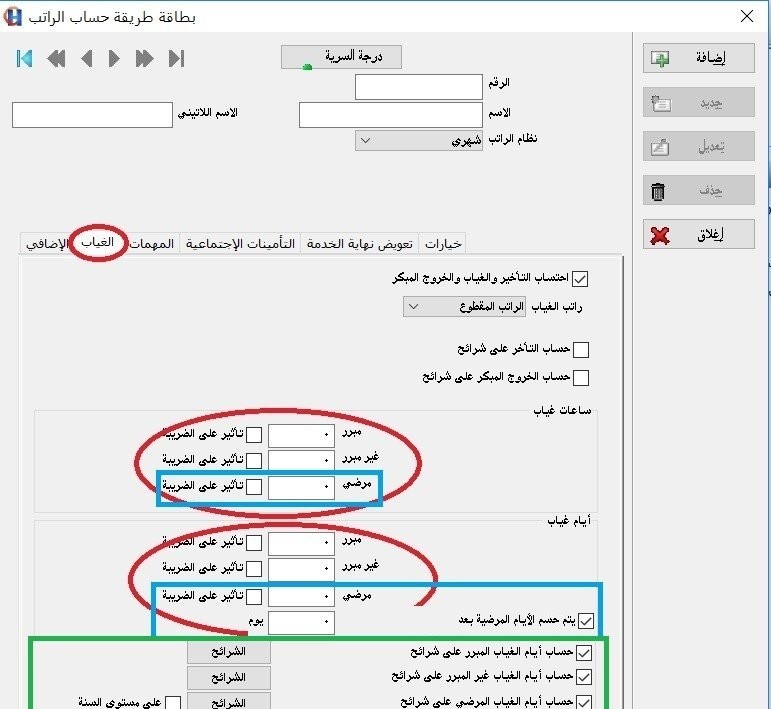Click the درجة السرية button
The image size is (771, 709).
click(341, 57)
